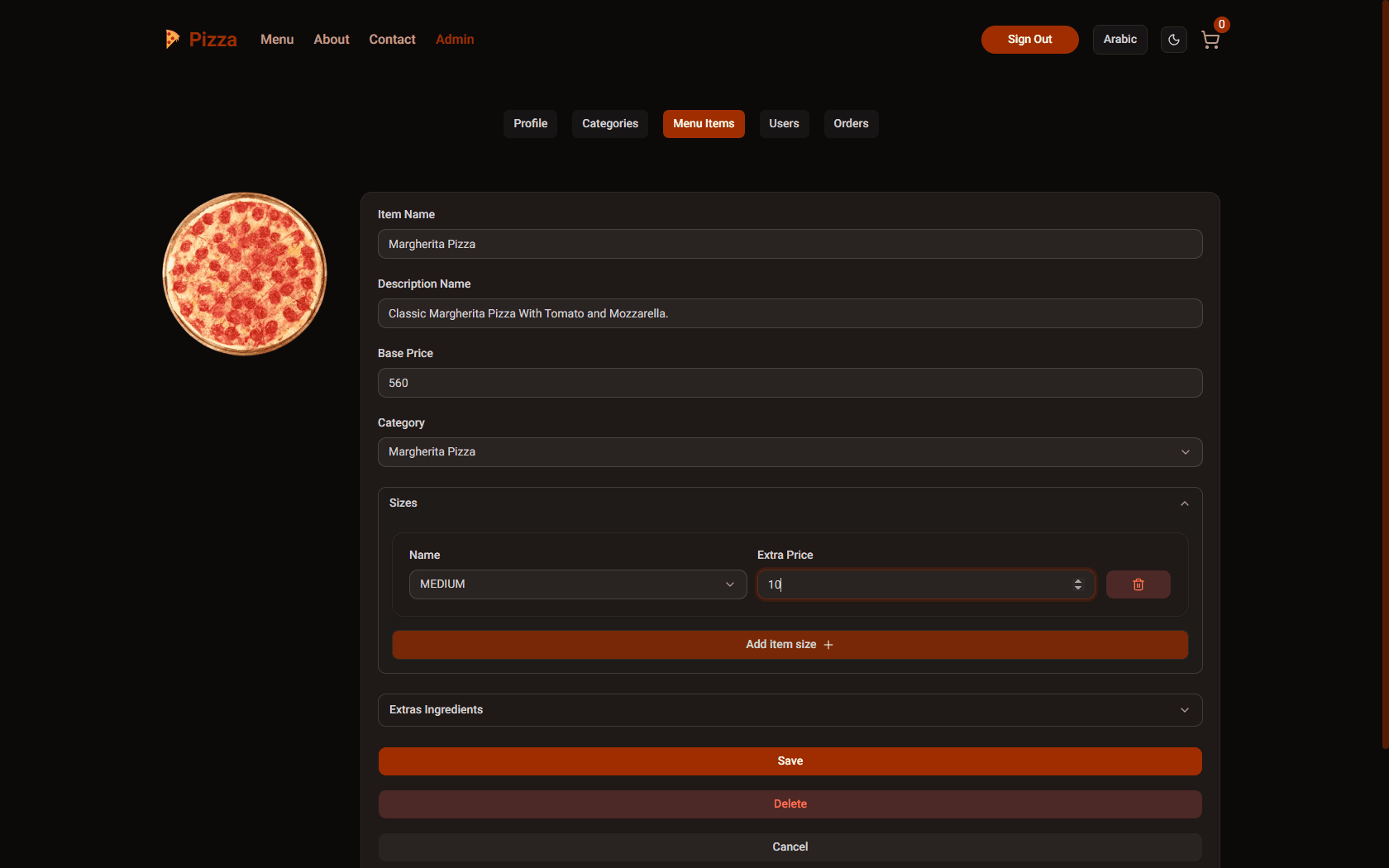Click the Delete button
The height and width of the screenshot is (868, 1389).
[x=790, y=804]
